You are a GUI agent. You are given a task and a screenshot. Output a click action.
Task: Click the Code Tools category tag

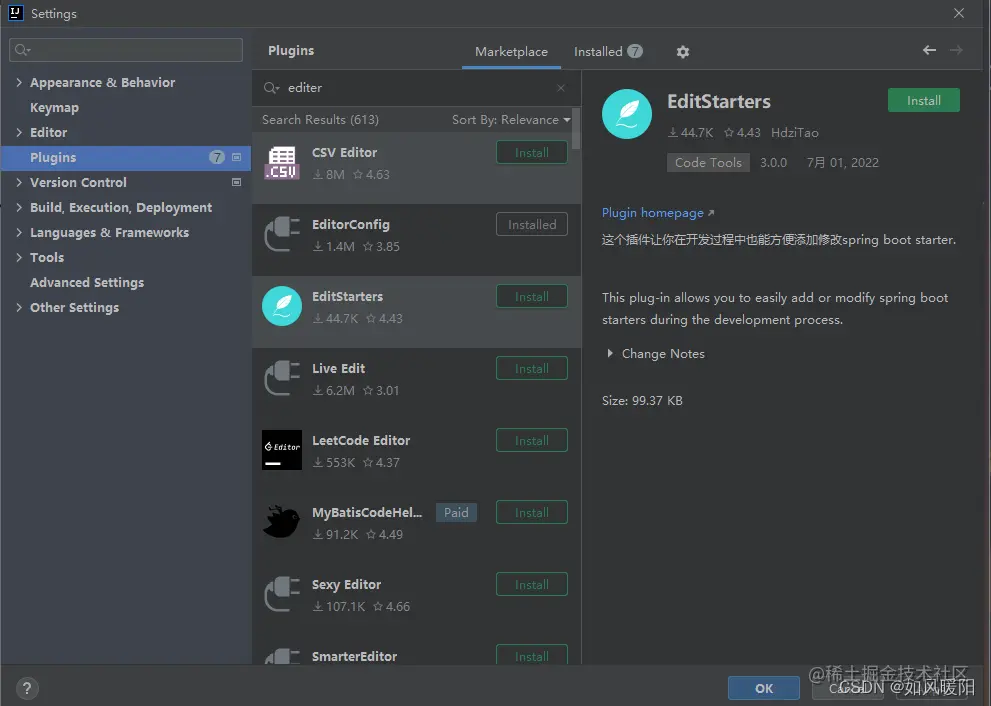(708, 162)
